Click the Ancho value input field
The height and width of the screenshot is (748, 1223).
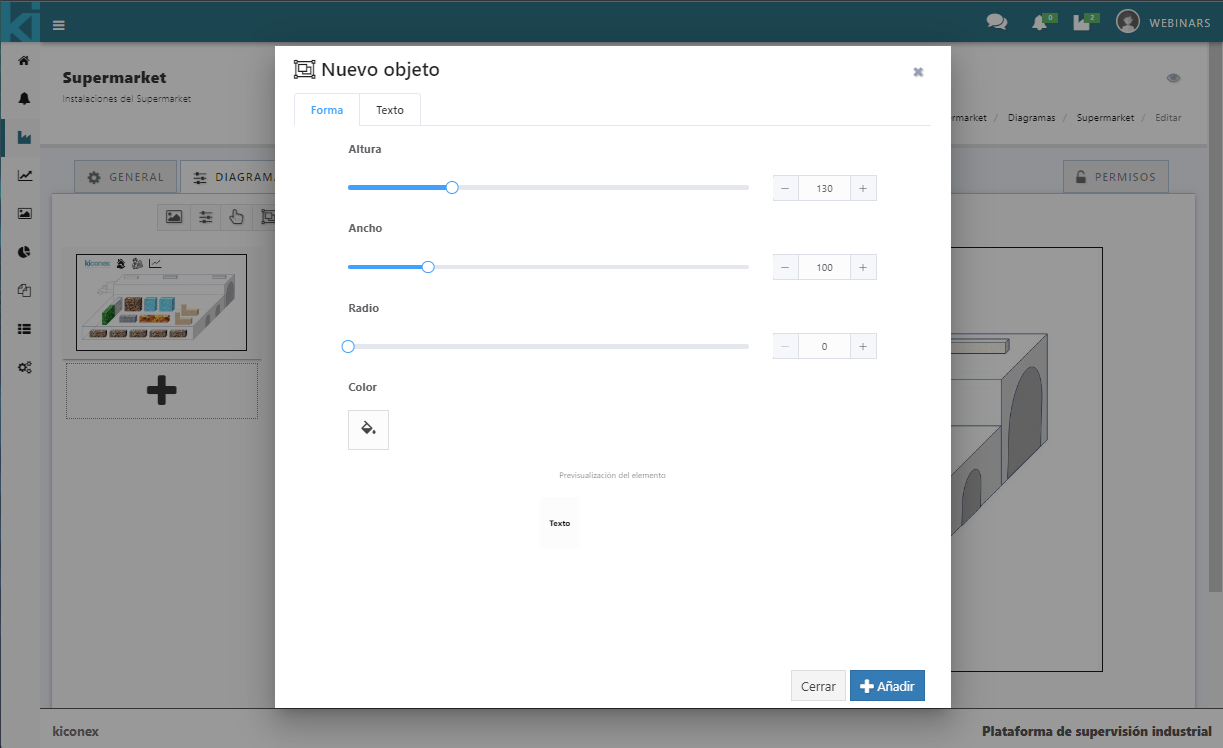824,267
